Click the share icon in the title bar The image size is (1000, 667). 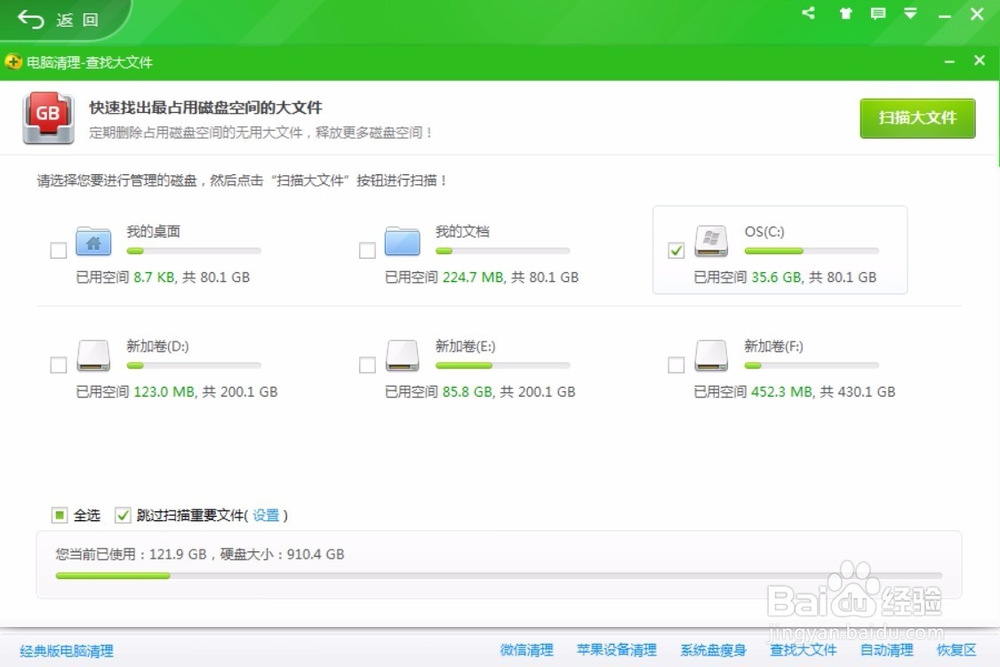(808, 14)
